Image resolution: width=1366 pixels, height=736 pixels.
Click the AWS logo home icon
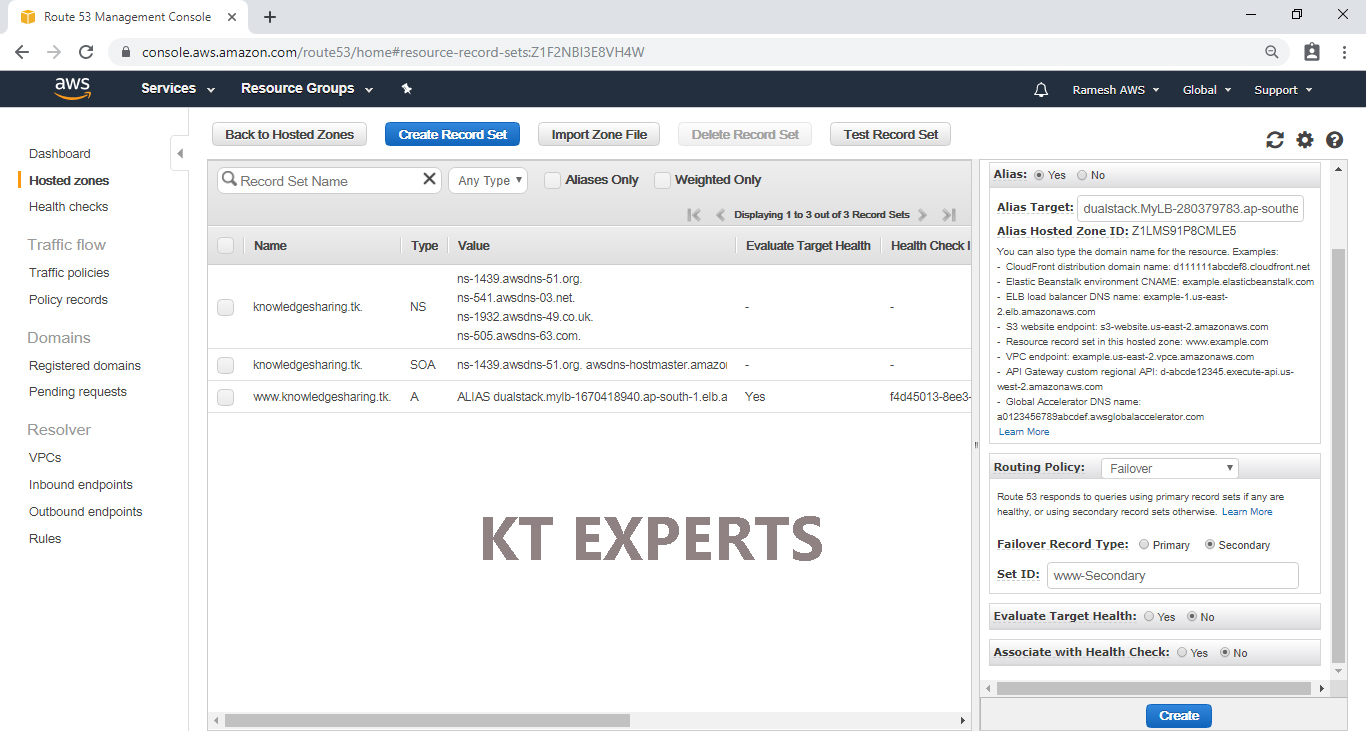pos(72,89)
